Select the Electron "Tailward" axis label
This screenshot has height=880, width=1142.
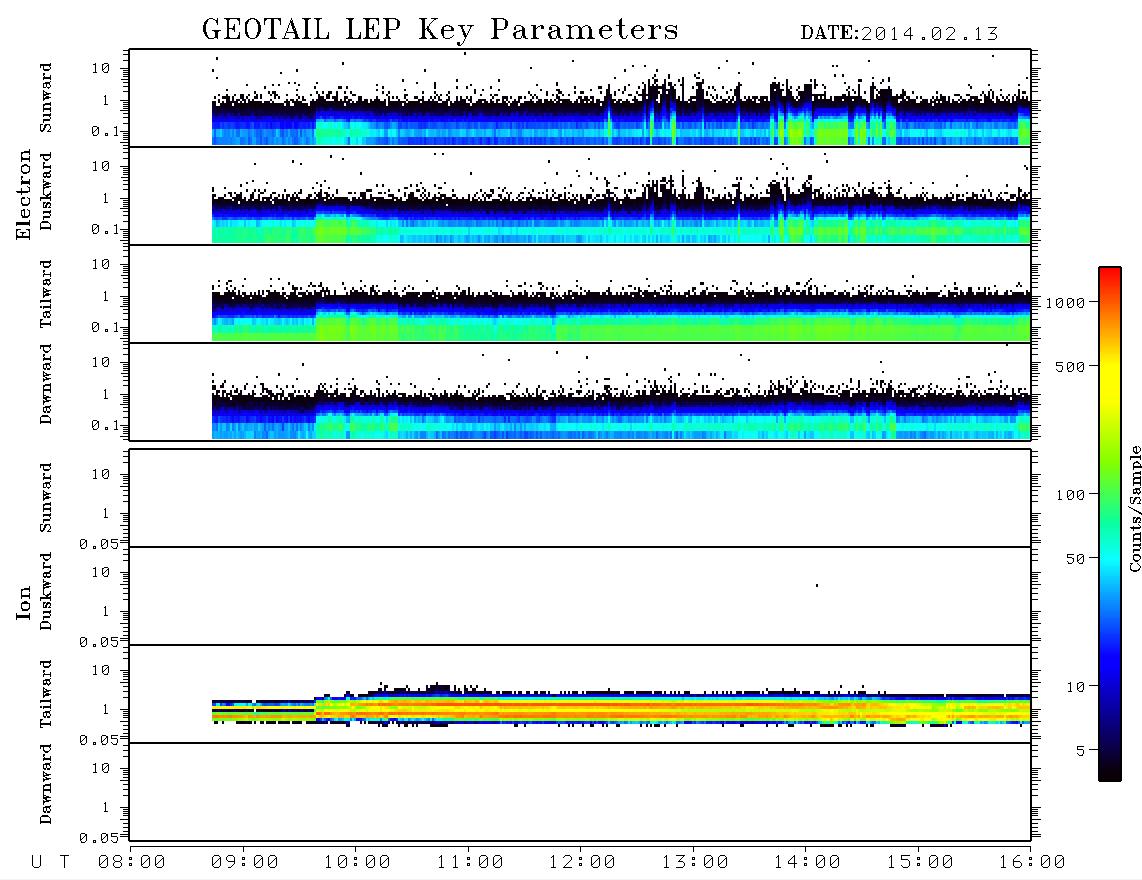[46, 294]
